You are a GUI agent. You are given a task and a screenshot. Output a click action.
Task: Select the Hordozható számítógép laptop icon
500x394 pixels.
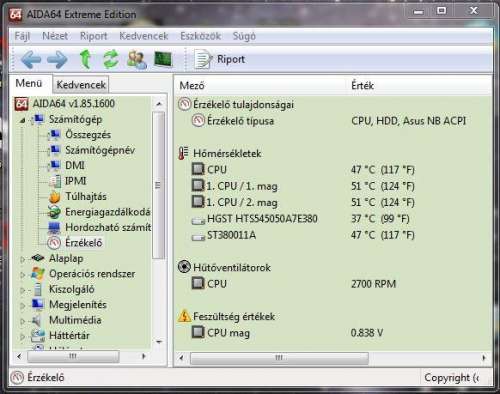(54, 227)
